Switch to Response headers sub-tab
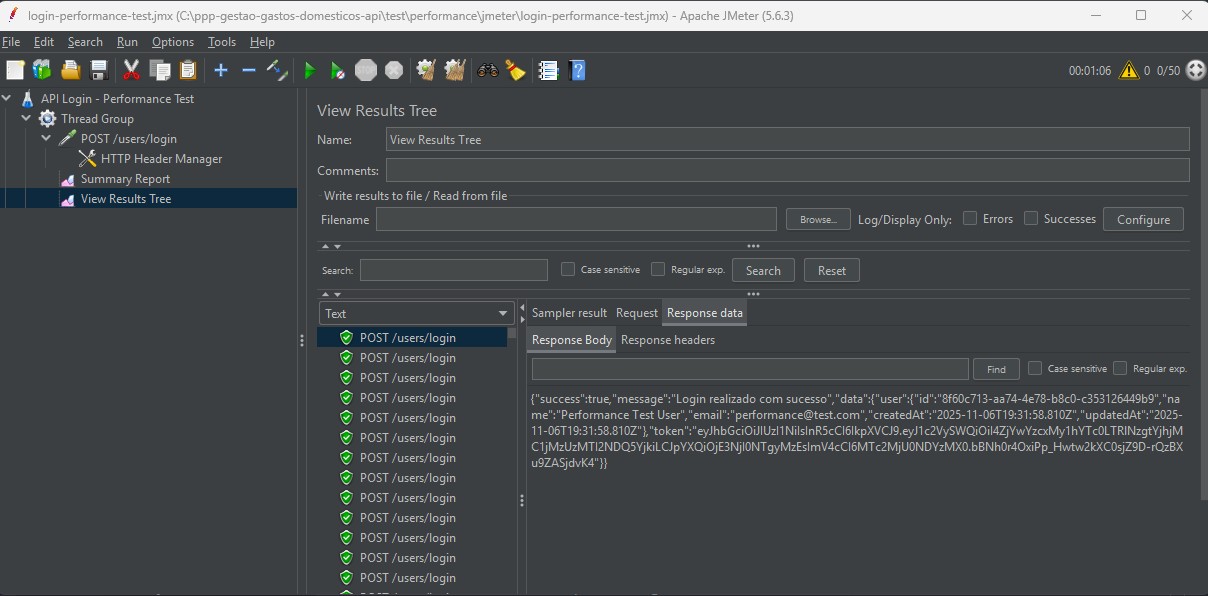This screenshot has width=1208, height=596. (668, 340)
